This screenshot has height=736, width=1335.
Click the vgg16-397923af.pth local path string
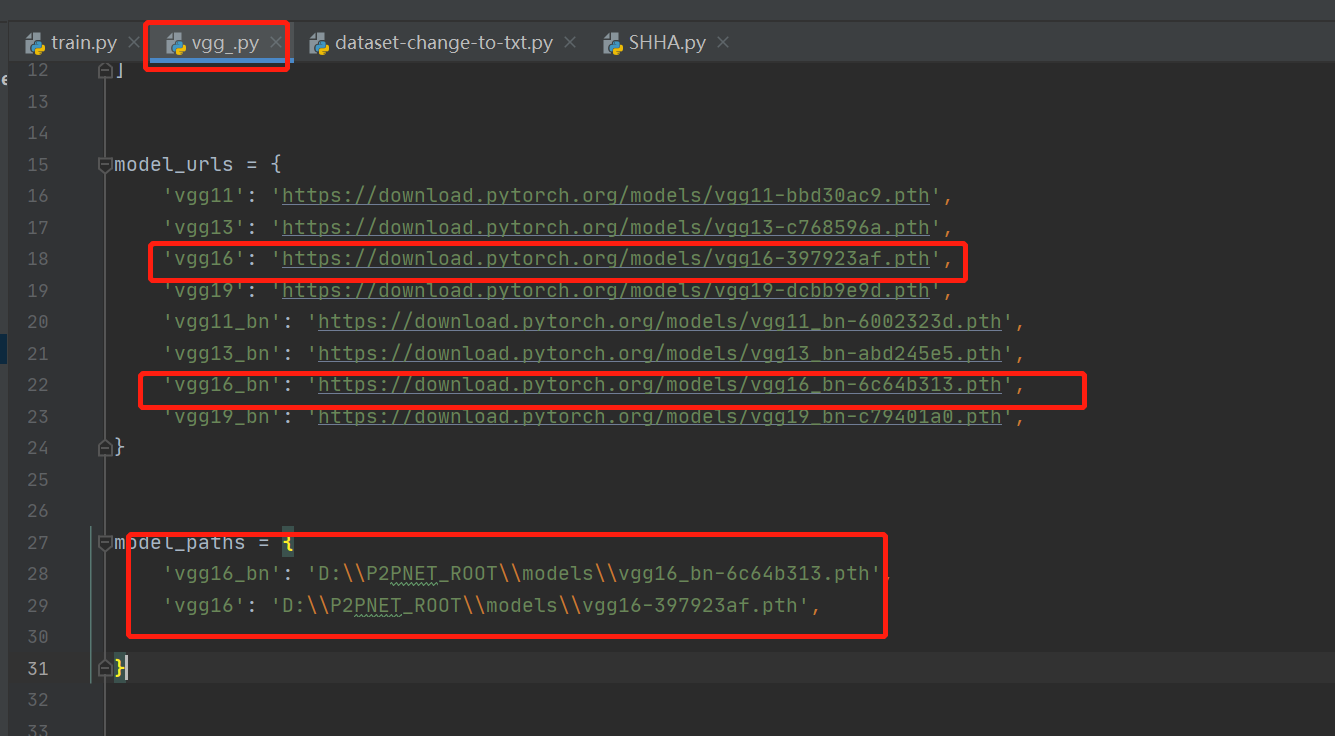click(540, 605)
